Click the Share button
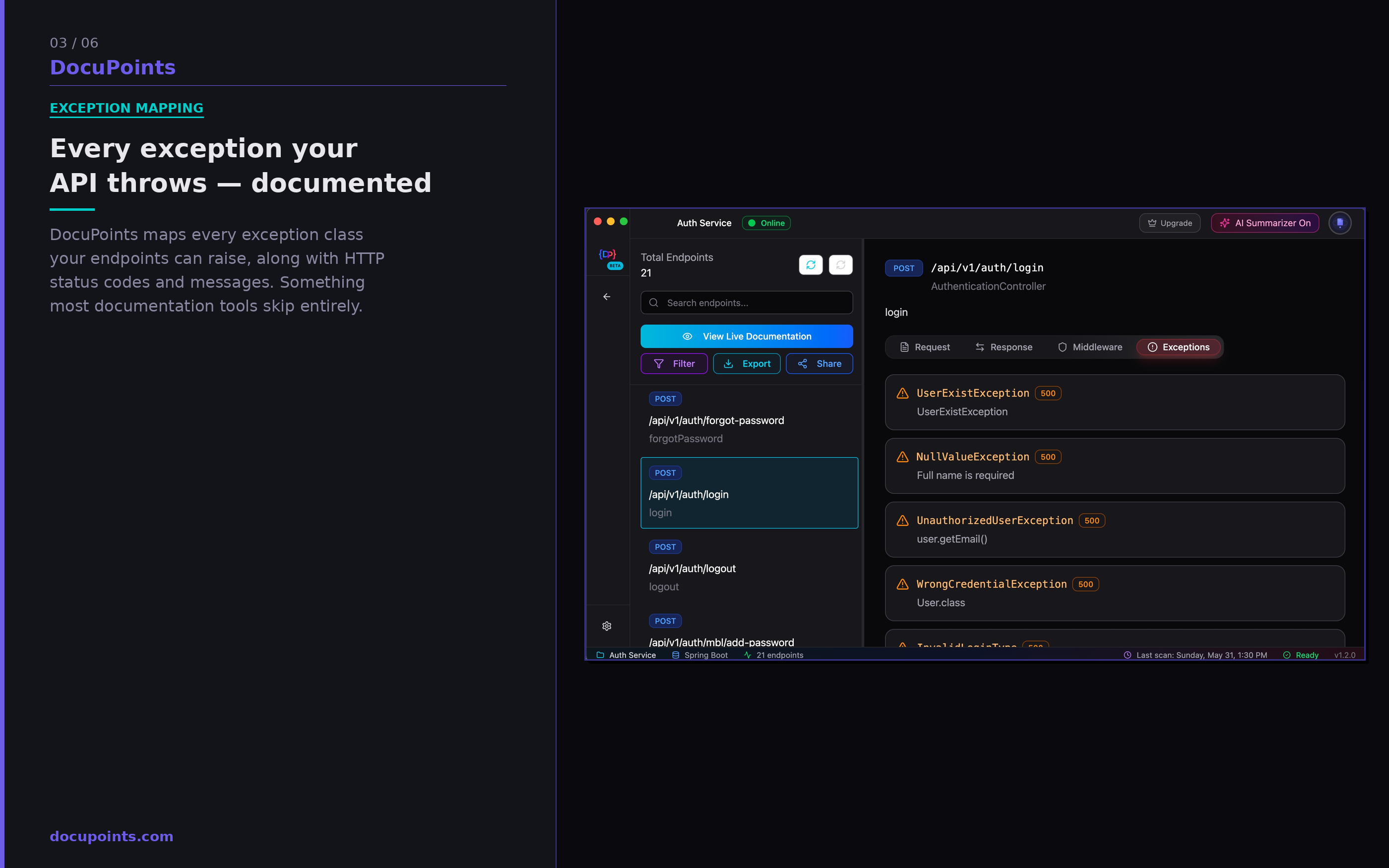Viewport: 1389px width, 868px height. click(819, 364)
